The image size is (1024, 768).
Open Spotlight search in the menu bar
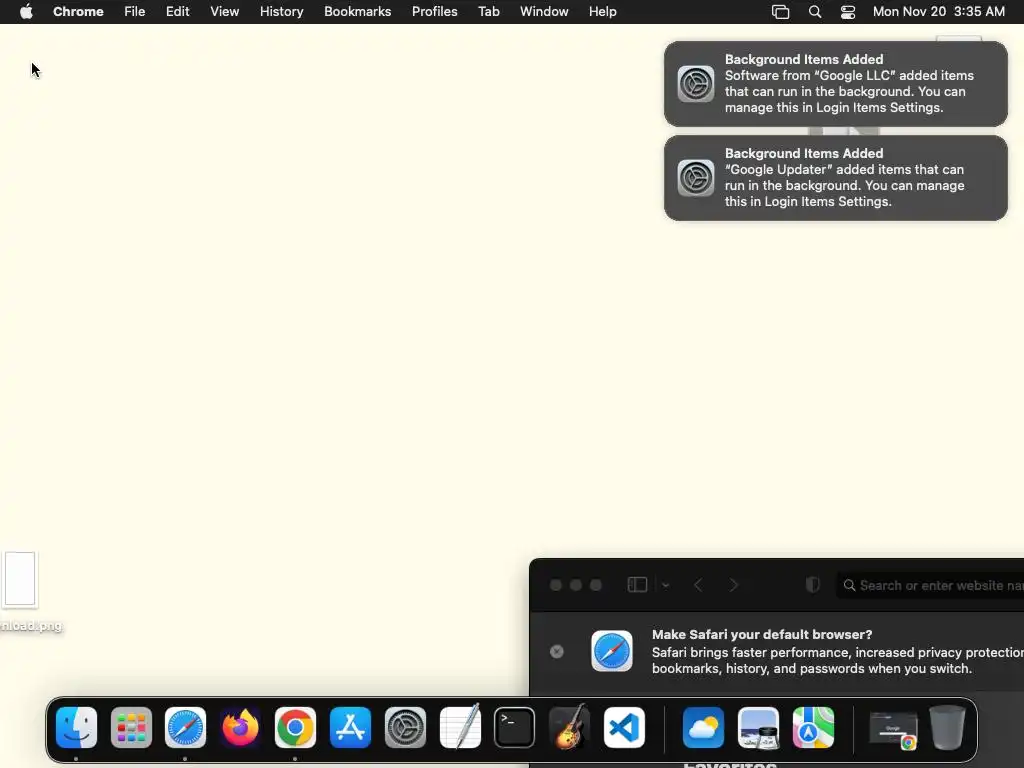[815, 12]
